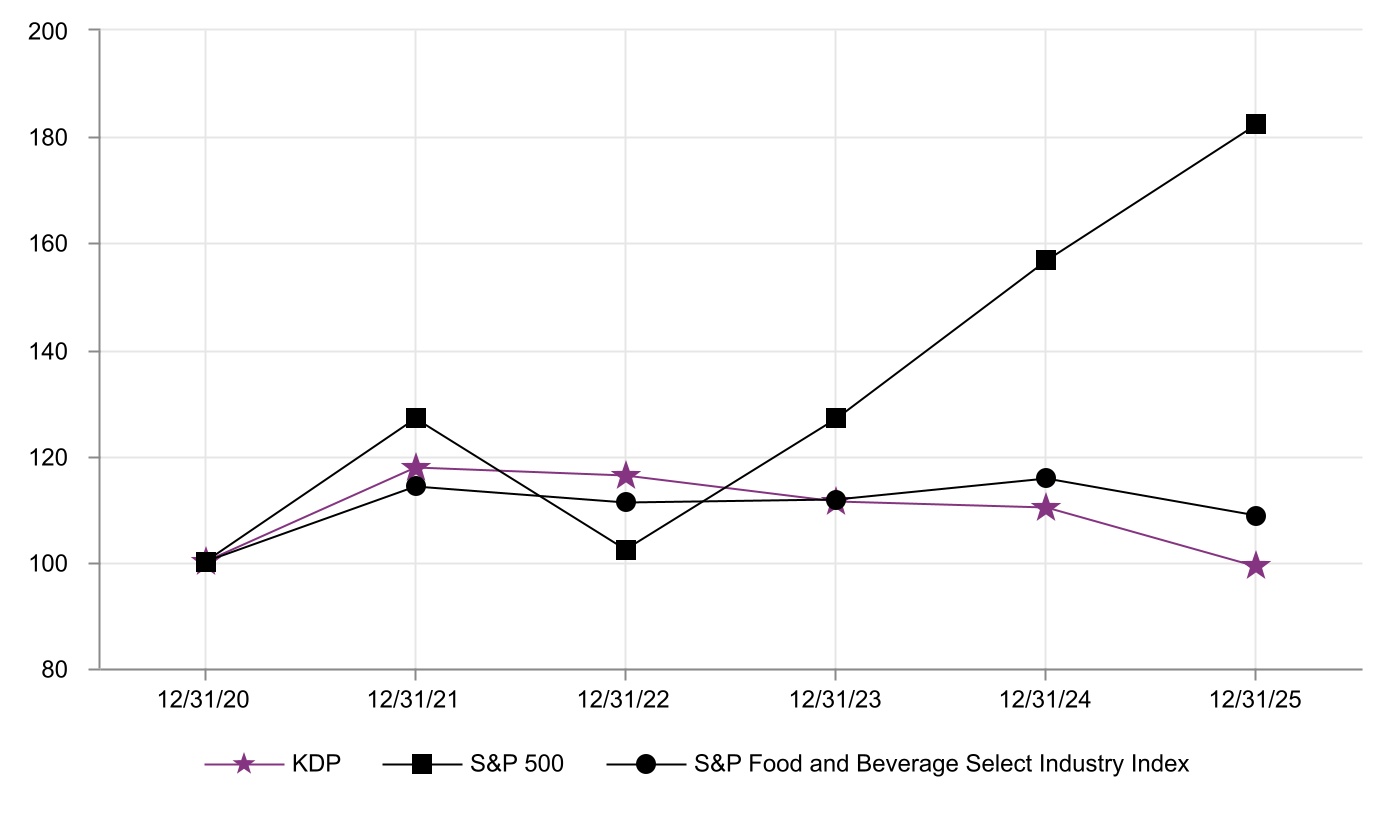Click Food and Beverage circle marker at 12/31/24
1392x816 pixels.
[1046, 478]
